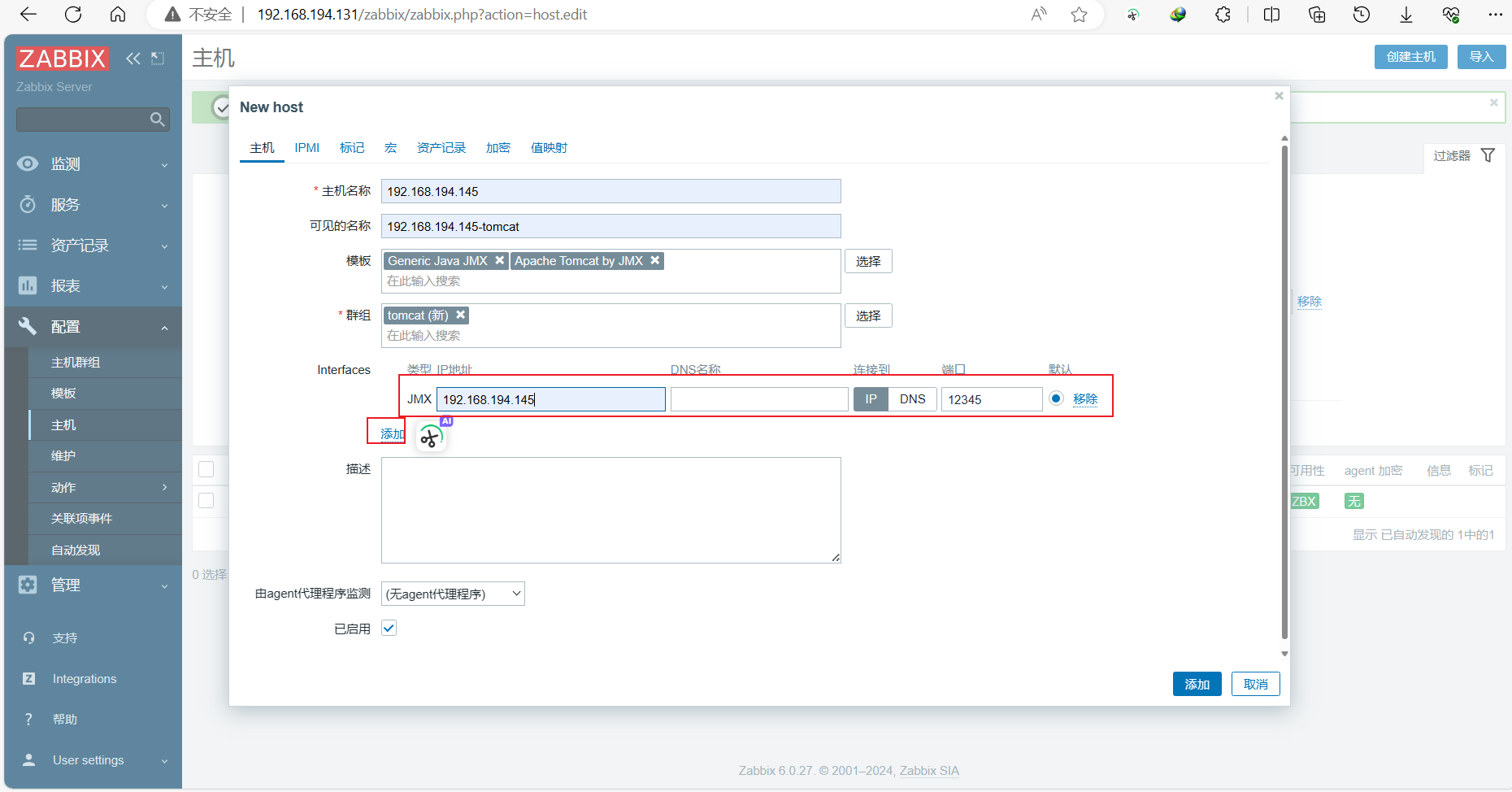Click the 支持 support headset icon
Screen dimensions: 1512x792
pos(28,638)
